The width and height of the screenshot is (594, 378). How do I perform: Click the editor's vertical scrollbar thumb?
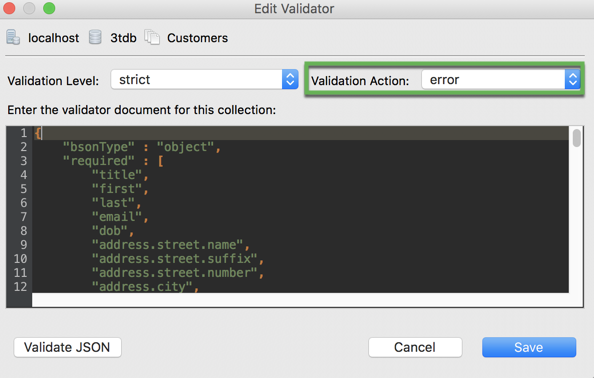[577, 138]
